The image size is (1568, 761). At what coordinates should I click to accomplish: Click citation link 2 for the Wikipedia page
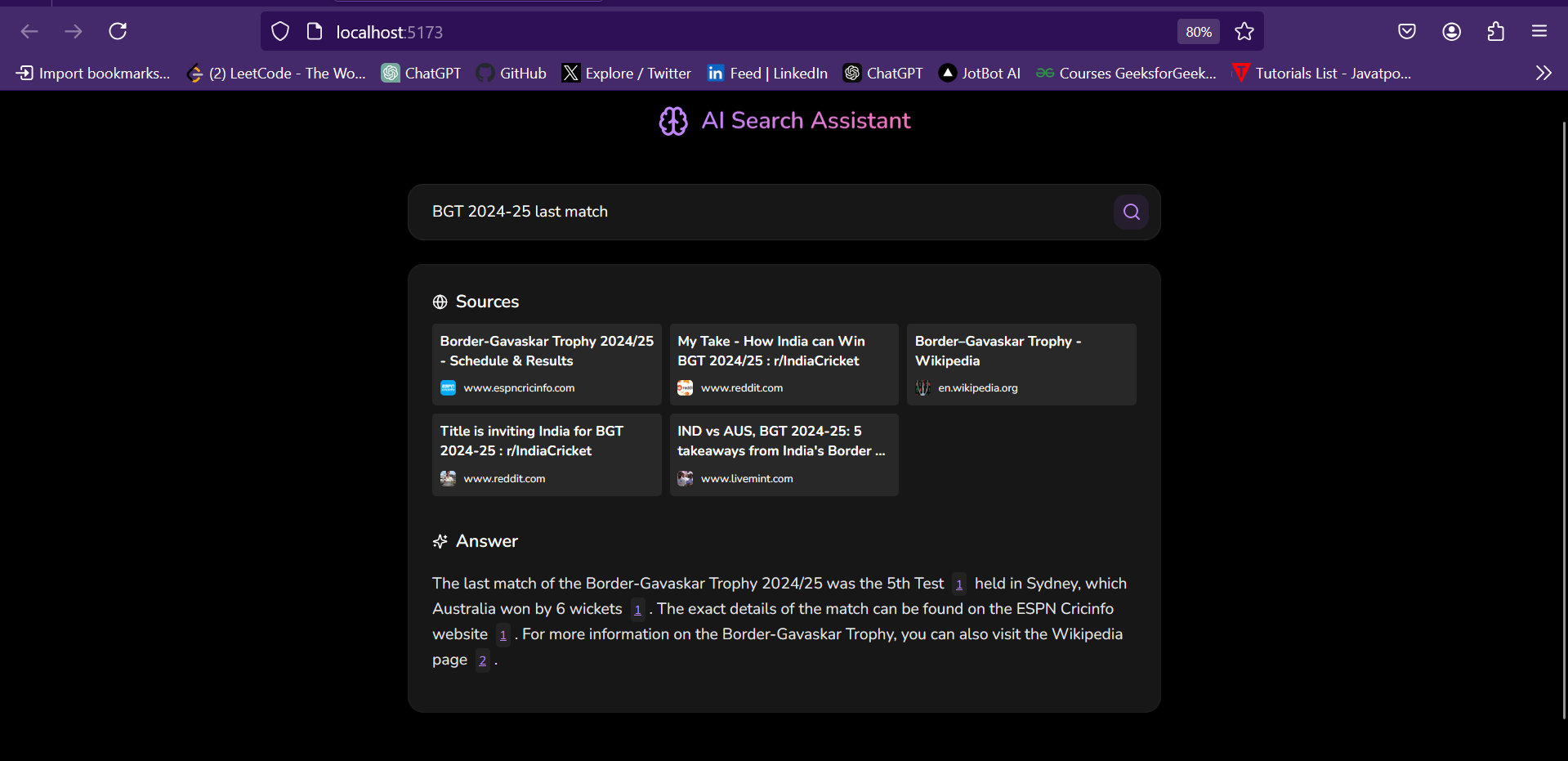482,660
